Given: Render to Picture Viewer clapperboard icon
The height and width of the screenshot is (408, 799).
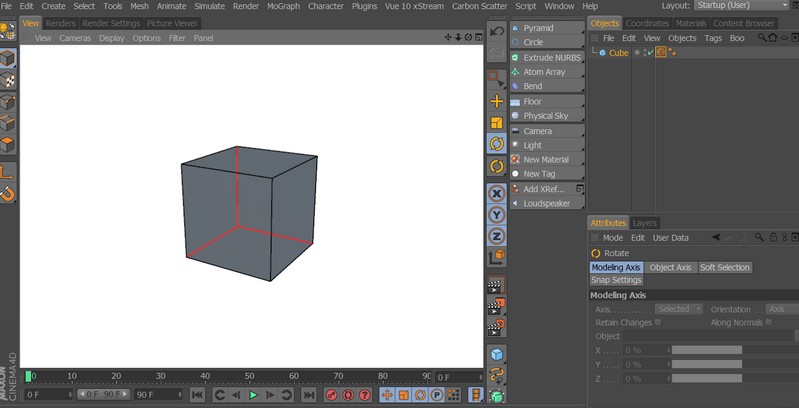Looking at the screenshot, I should pyautogui.click(x=496, y=307).
